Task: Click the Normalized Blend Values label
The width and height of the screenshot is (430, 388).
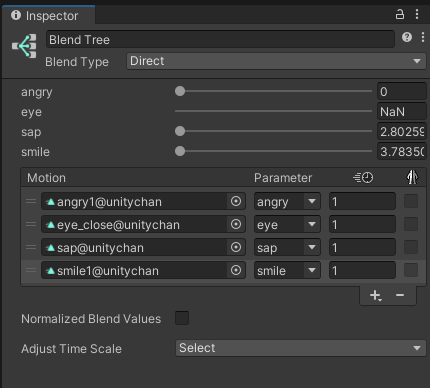Action: click(x=91, y=319)
